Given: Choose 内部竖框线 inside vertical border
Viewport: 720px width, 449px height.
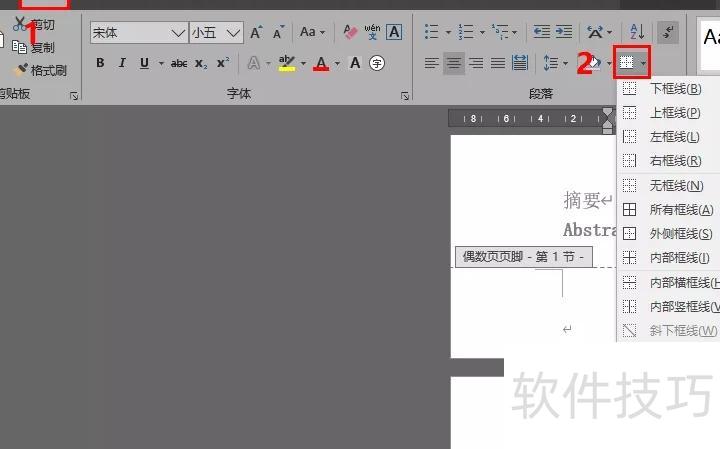Looking at the screenshot, I should [x=668, y=306].
